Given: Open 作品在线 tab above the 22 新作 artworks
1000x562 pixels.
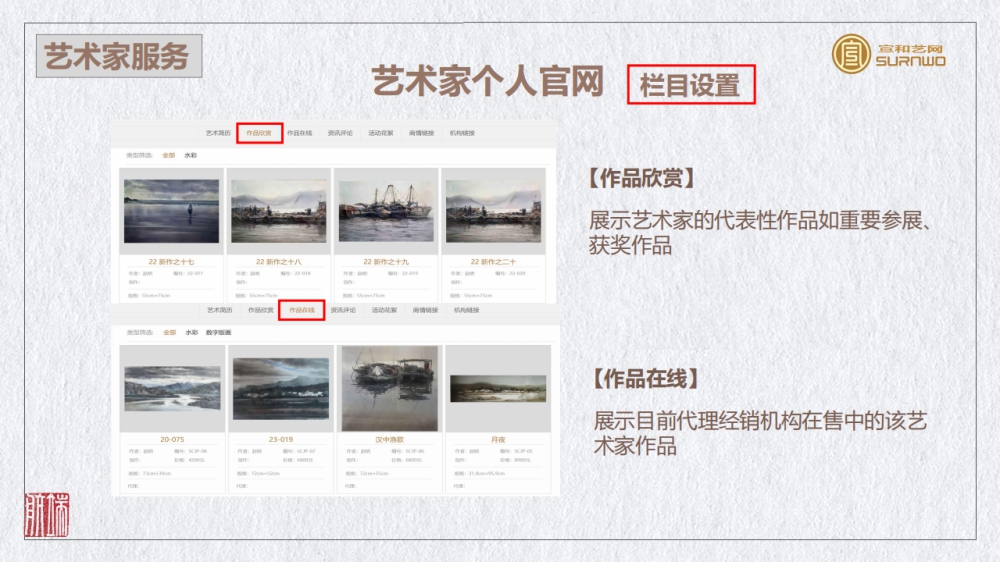Looking at the screenshot, I should pyautogui.click(x=299, y=133).
